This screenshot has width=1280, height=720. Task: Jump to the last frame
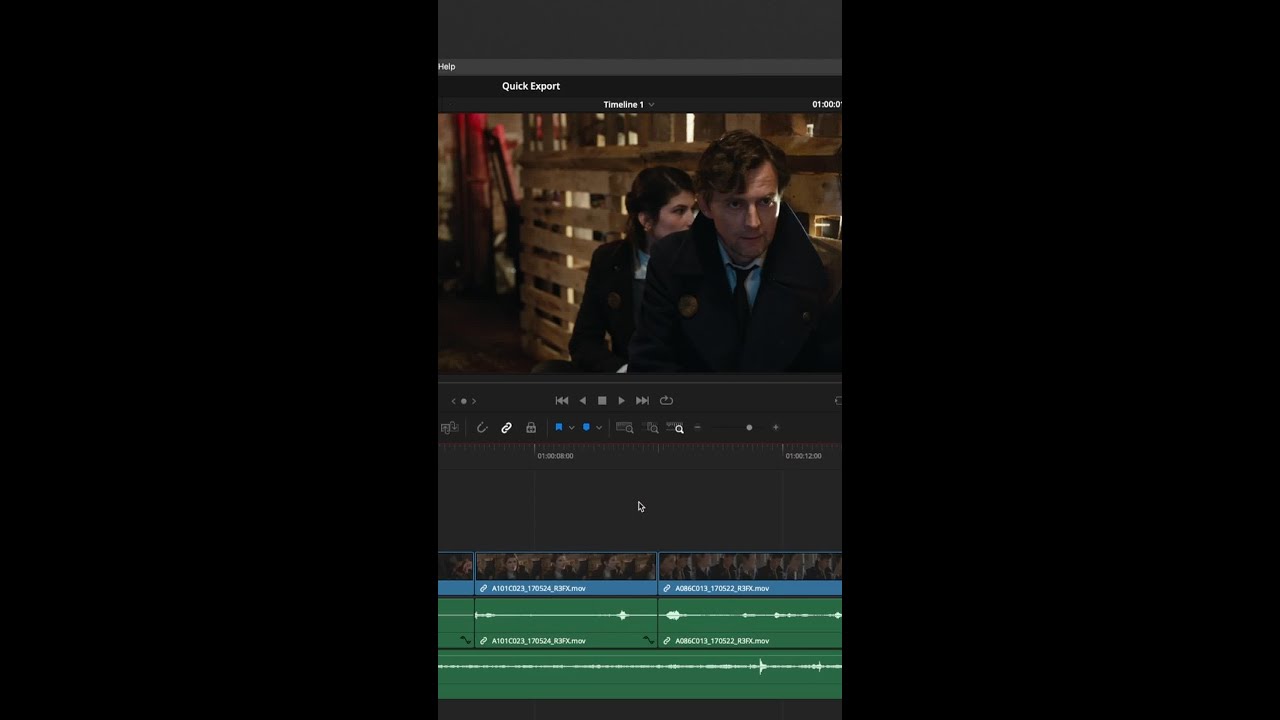coord(642,400)
